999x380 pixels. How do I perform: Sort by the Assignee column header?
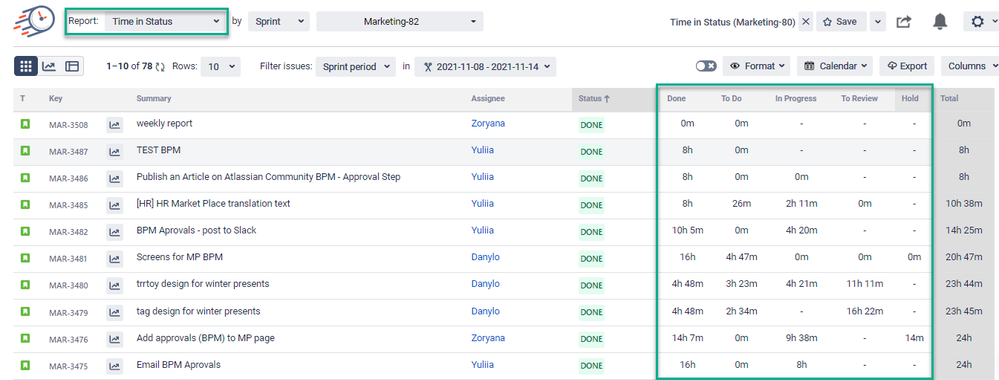coord(487,99)
